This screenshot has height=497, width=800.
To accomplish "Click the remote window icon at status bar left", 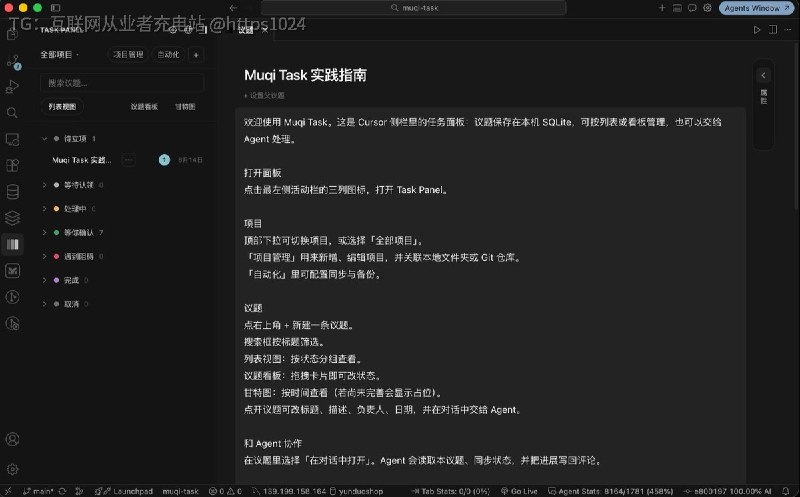I will [8, 491].
